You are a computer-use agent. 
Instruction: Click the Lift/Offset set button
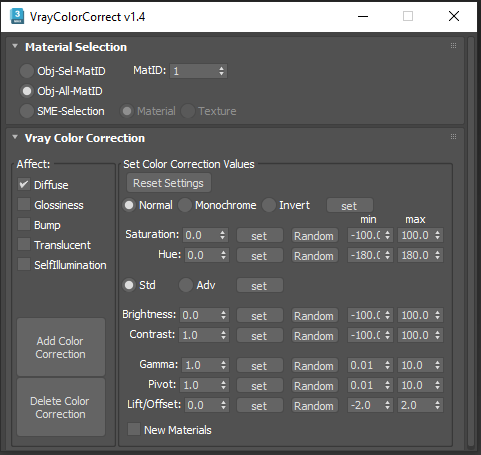click(260, 405)
